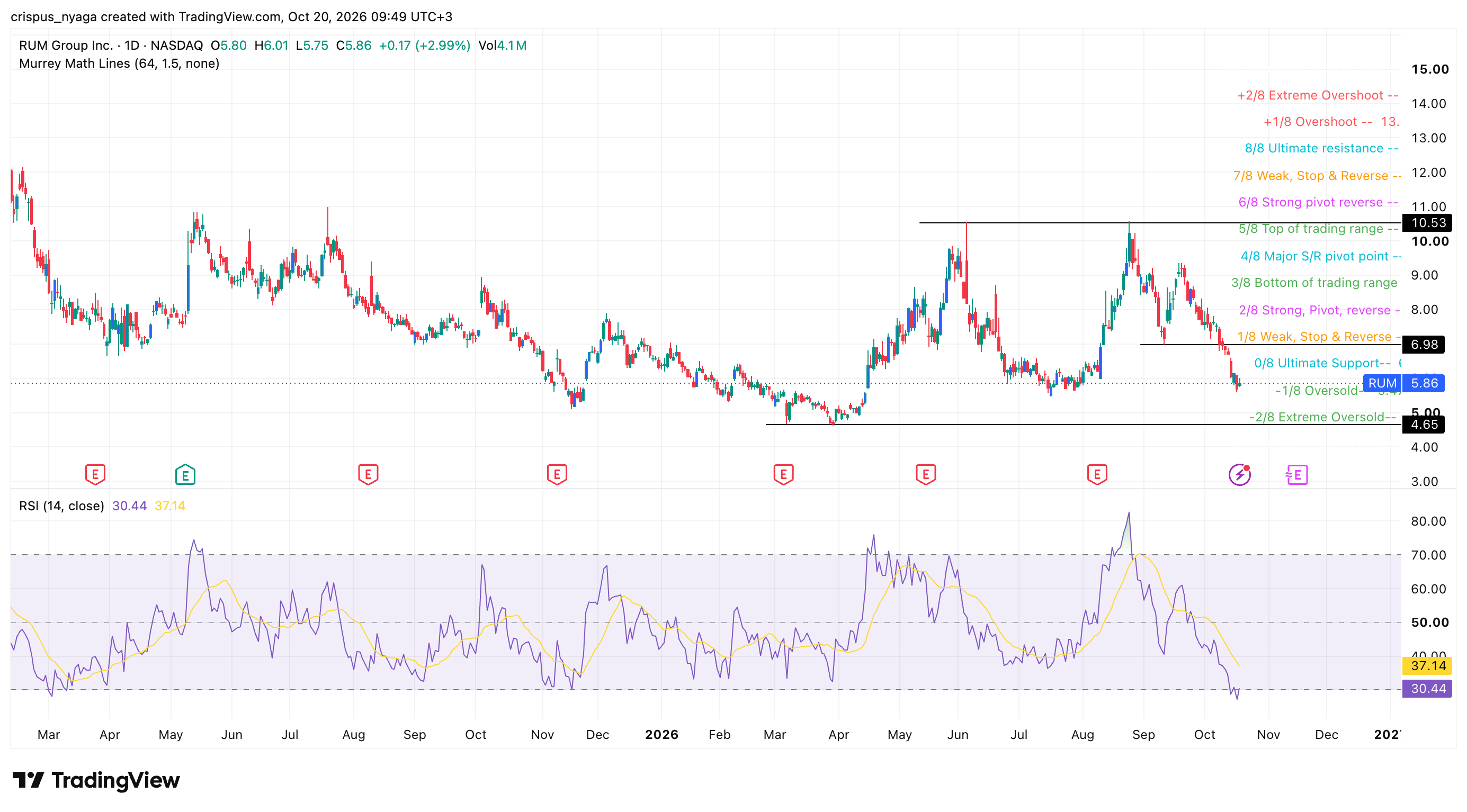
Task: Click the 4/8 Major S/R pivot point label
Action: point(1321,257)
